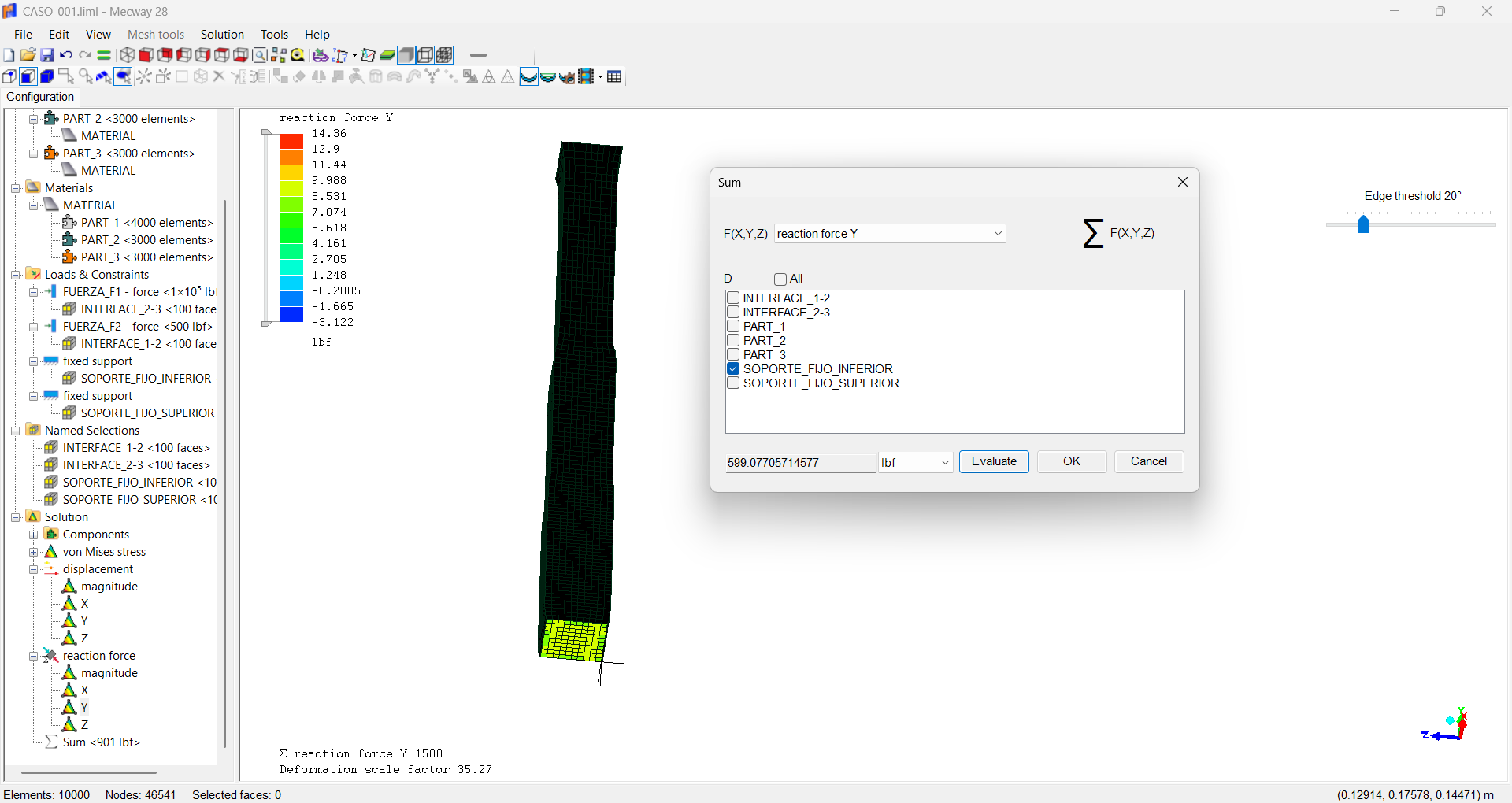
Task: Click the tree panel vertical scrollbar
Action: 224,472
